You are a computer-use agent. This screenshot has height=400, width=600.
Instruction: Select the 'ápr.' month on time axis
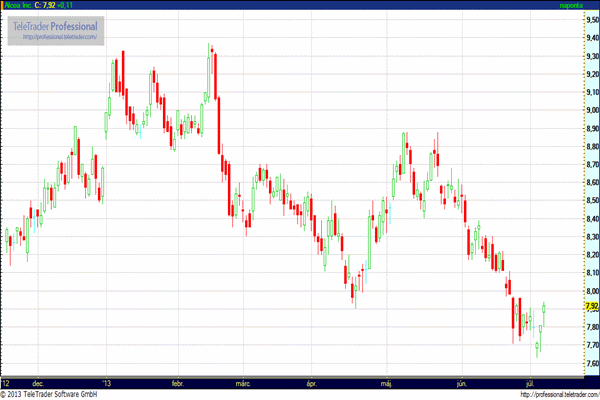tap(311, 383)
